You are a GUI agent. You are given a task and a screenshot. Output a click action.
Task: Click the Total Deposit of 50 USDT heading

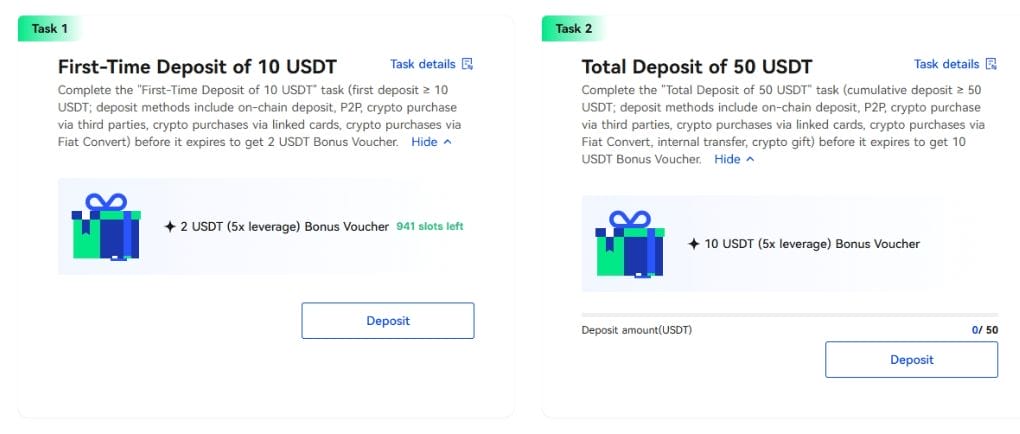697,66
